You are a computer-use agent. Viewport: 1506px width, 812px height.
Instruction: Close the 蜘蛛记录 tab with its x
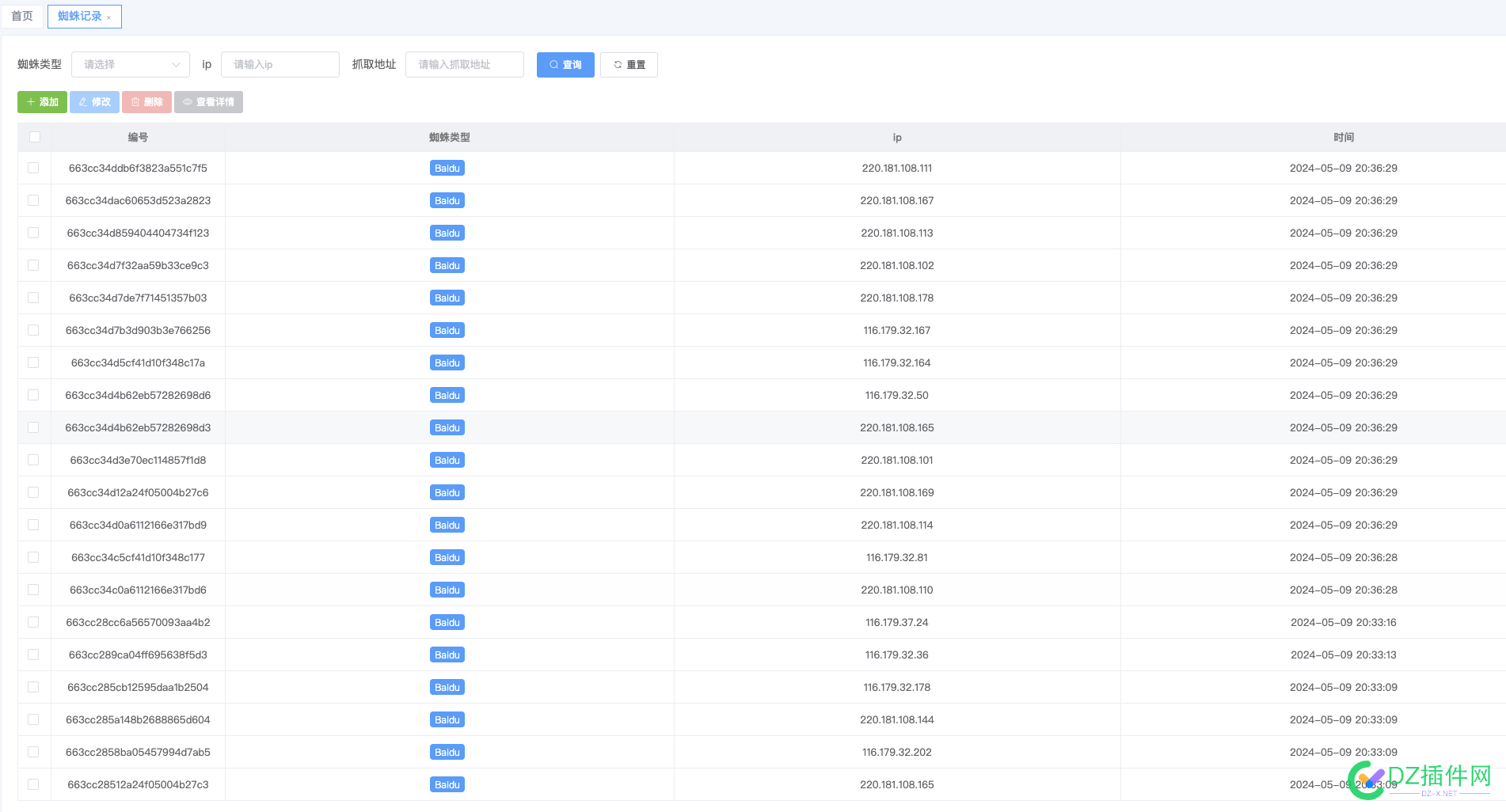(x=108, y=17)
